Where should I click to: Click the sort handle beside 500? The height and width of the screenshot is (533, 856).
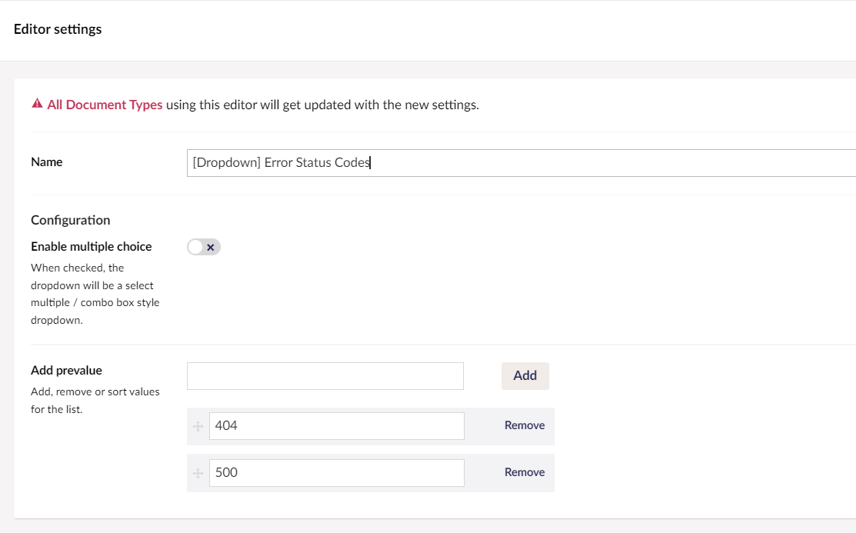point(198,473)
